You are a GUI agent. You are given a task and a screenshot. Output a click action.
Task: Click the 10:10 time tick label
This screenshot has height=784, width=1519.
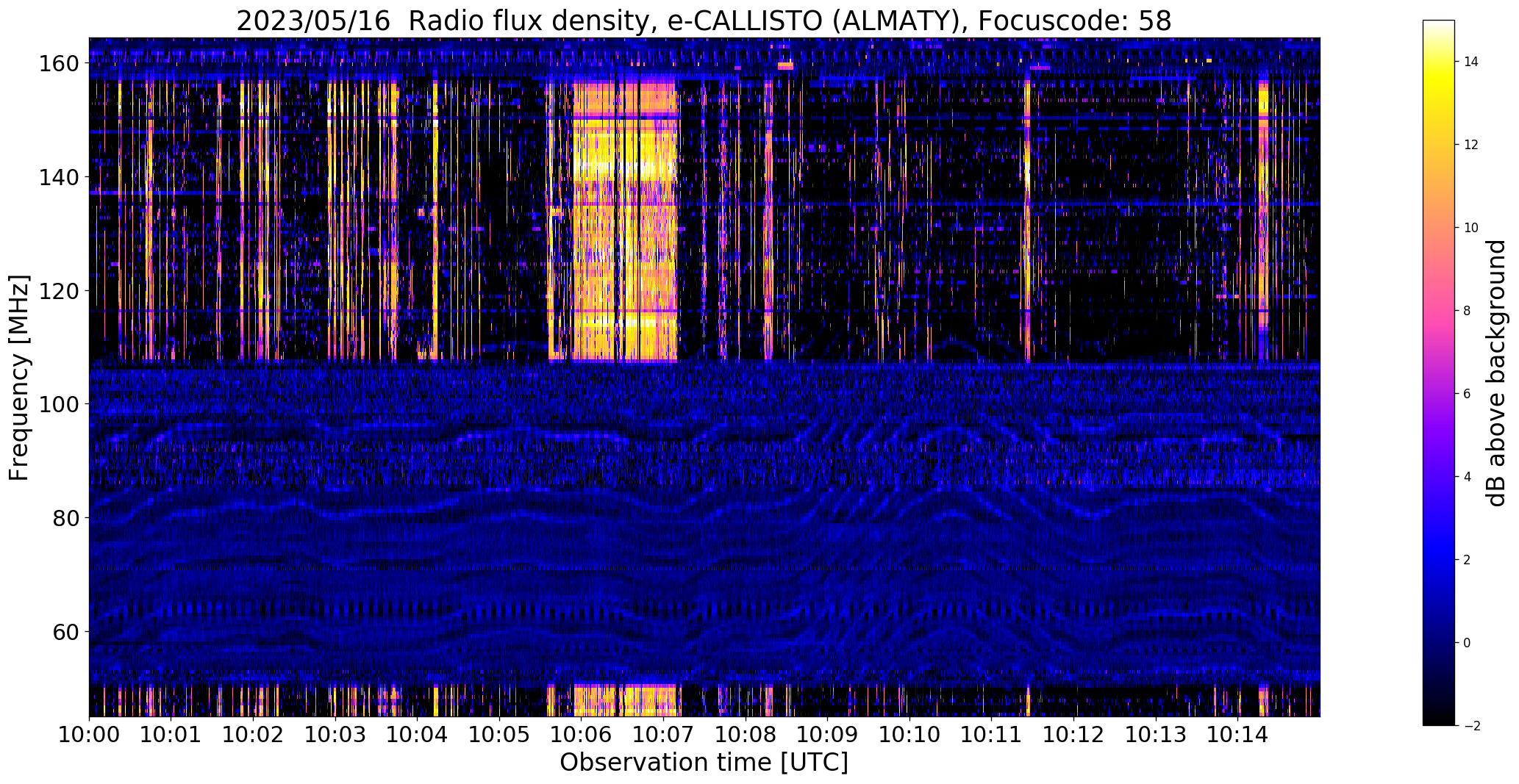click(909, 736)
